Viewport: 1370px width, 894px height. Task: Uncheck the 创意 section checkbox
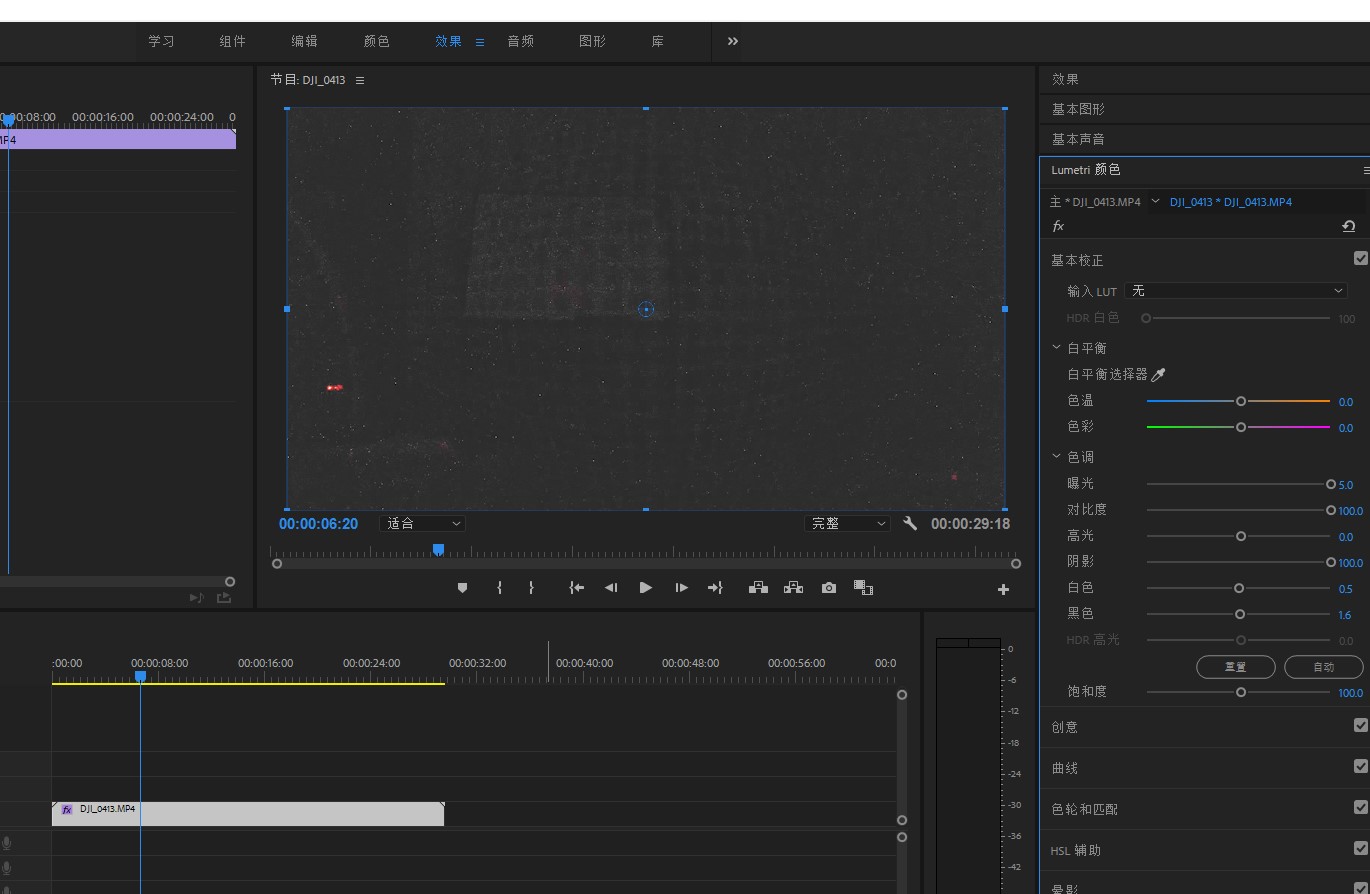[x=1360, y=725]
